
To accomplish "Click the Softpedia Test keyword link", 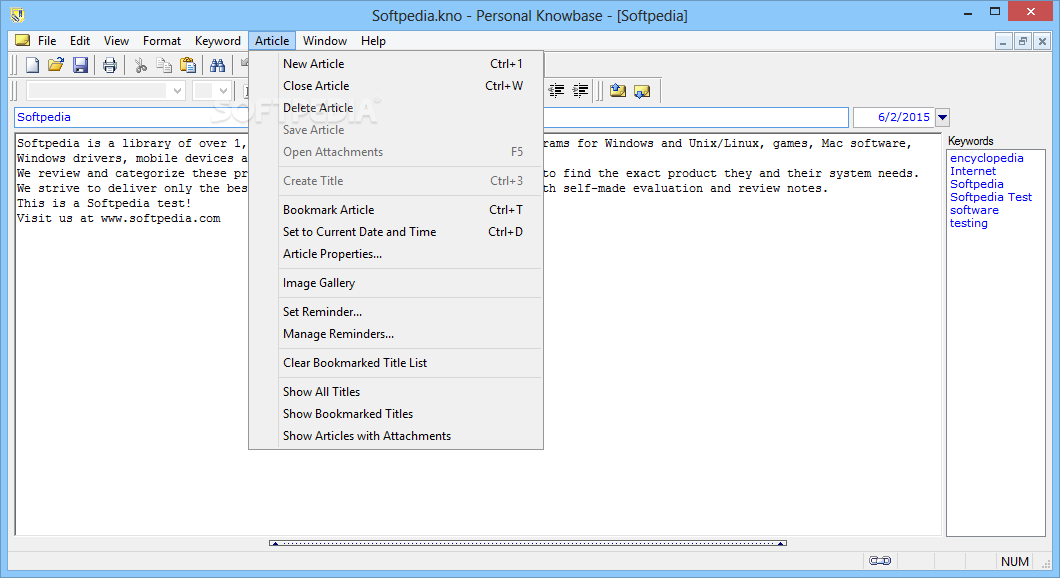I will click(x=990, y=197).
